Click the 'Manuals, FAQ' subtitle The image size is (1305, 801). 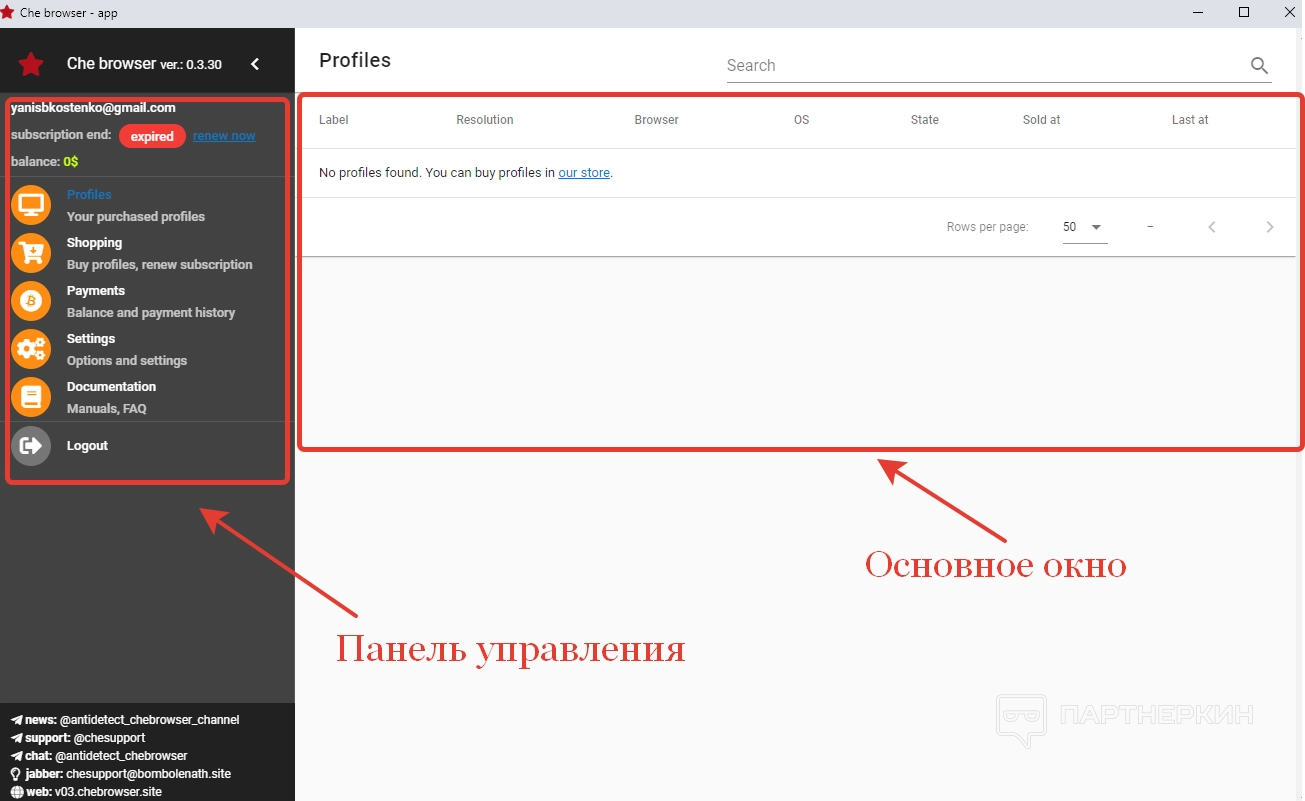(107, 409)
